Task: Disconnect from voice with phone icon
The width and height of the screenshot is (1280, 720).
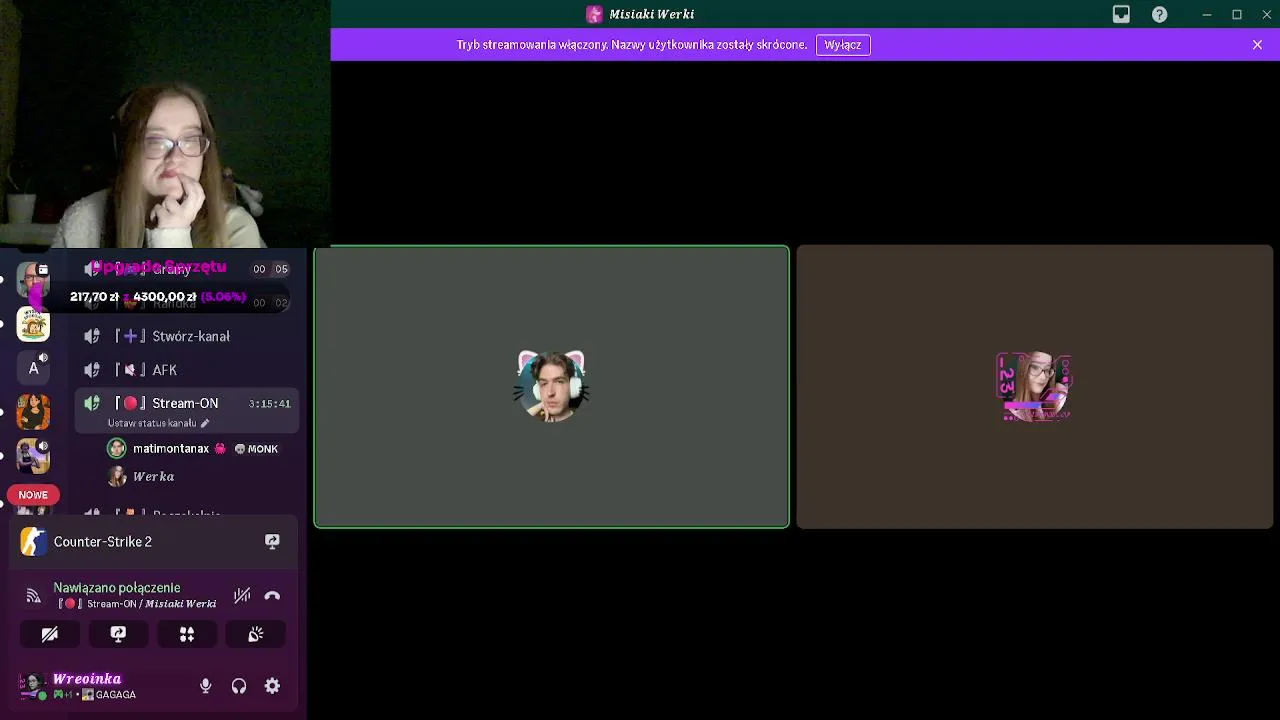Action: 272,596
